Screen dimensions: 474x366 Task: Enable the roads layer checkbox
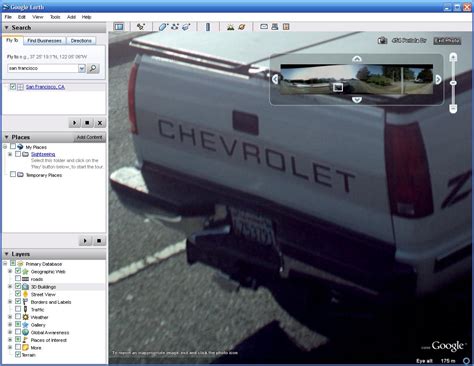click(18, 279)
